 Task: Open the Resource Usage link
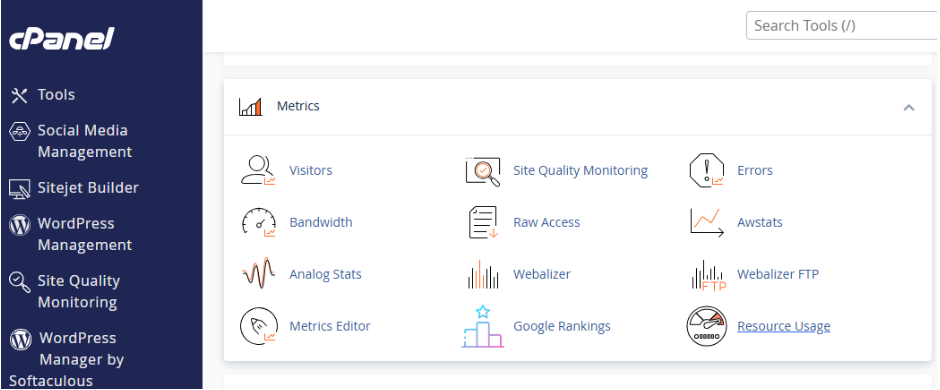coord(784,326)
